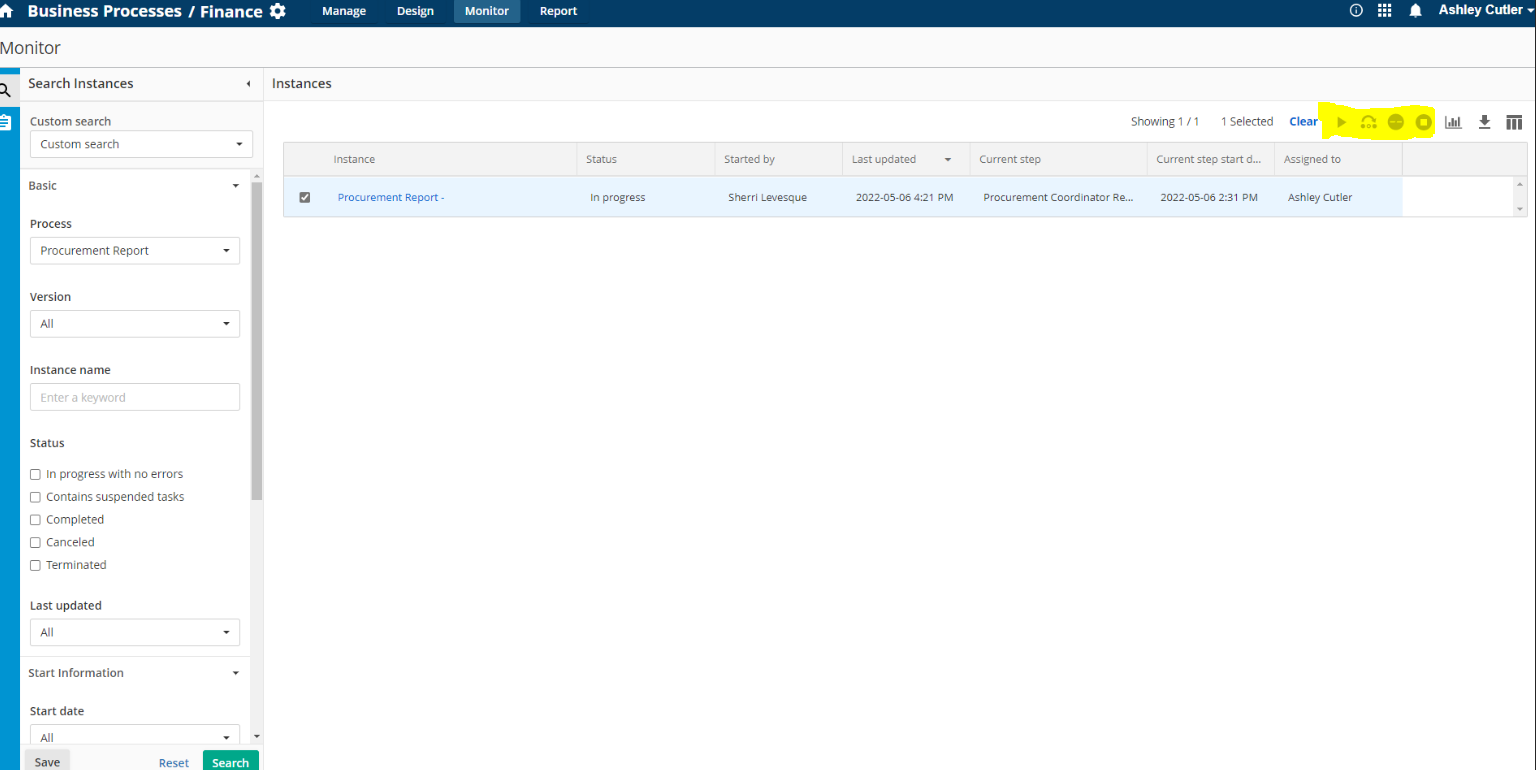1536x770 pixels.
Task: Click the resume (play) instance icon
Action: (1342, 122)
